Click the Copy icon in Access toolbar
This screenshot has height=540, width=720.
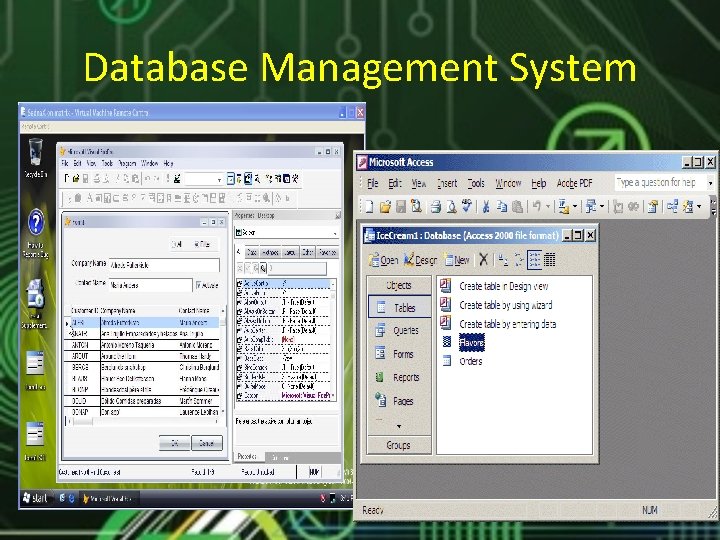pyautogui.click(x=501, y=207)
